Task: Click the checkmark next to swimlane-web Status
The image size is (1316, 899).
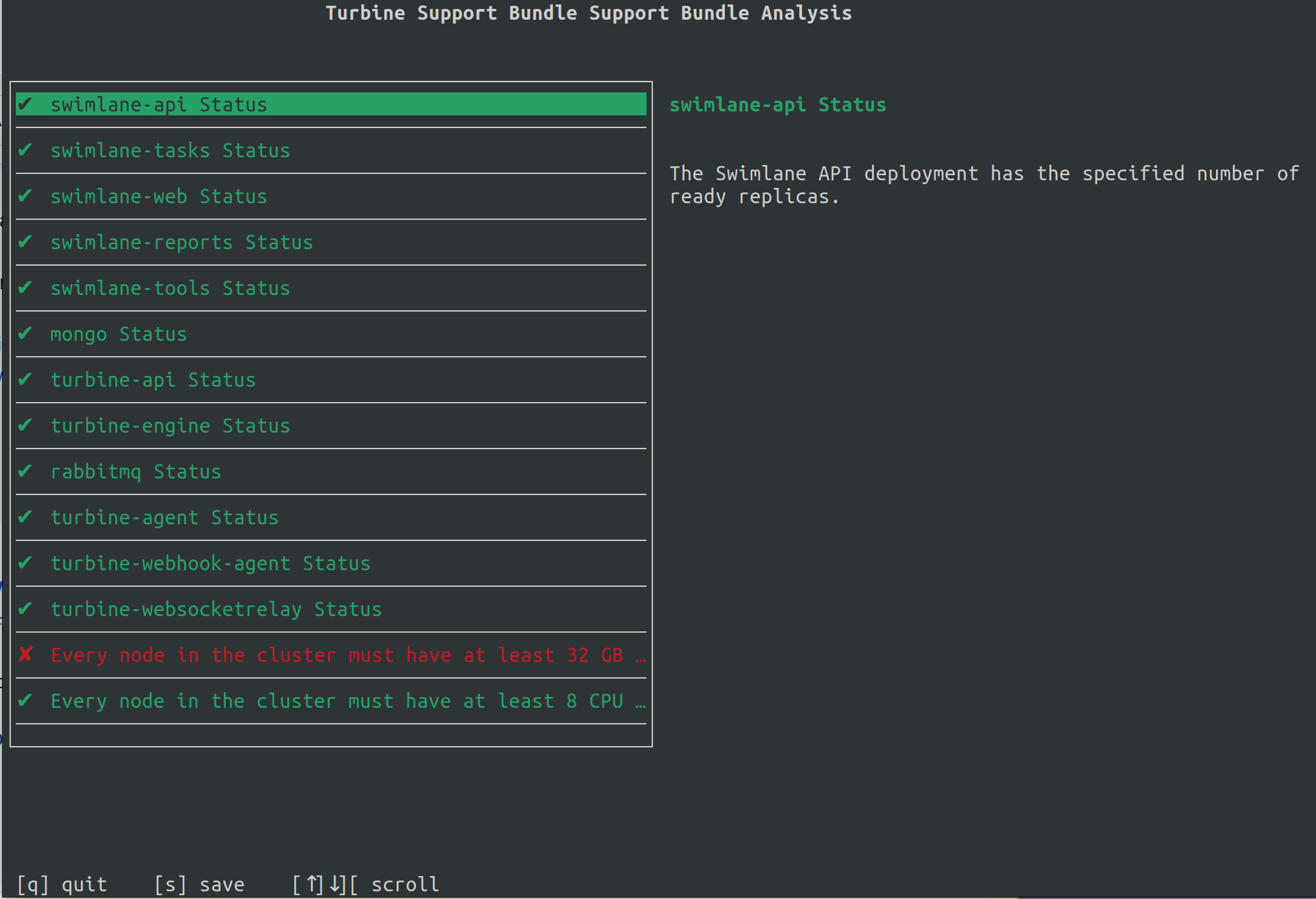Action: point(25,196)
